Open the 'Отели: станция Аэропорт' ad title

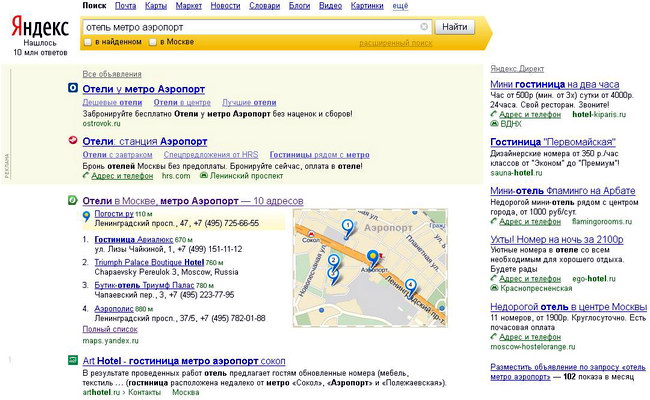[x=145, y=141]
